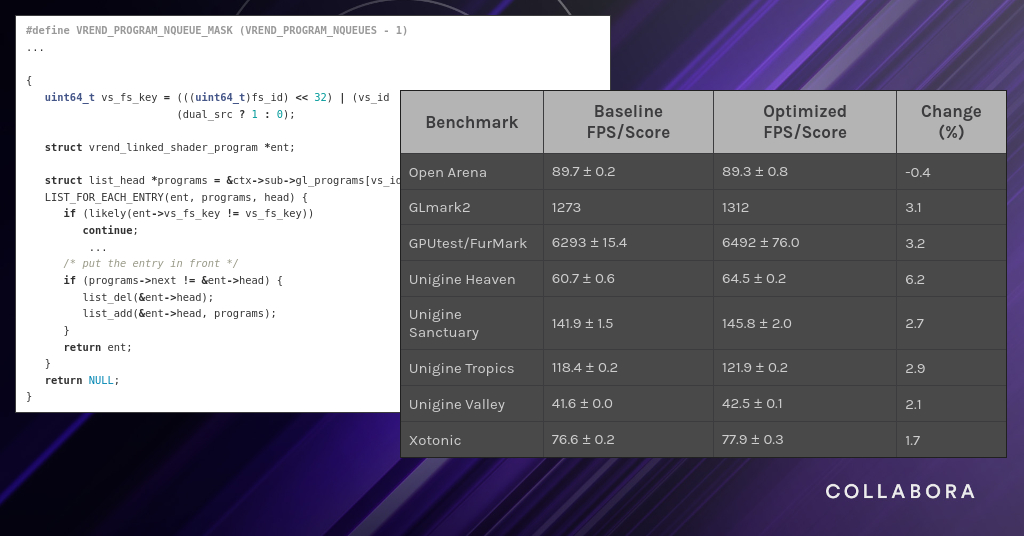Click the COLLABORA logo text

point(900,491)
